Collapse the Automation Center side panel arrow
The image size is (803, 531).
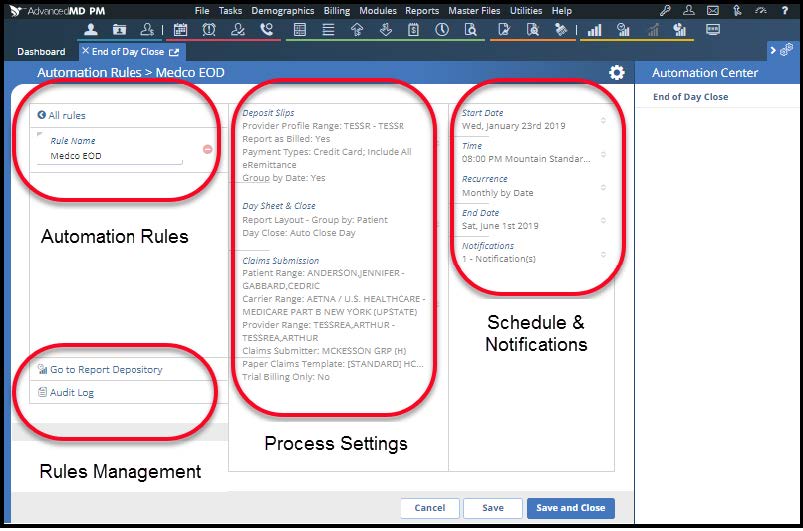pyautogui.click(x=773, y=50)
